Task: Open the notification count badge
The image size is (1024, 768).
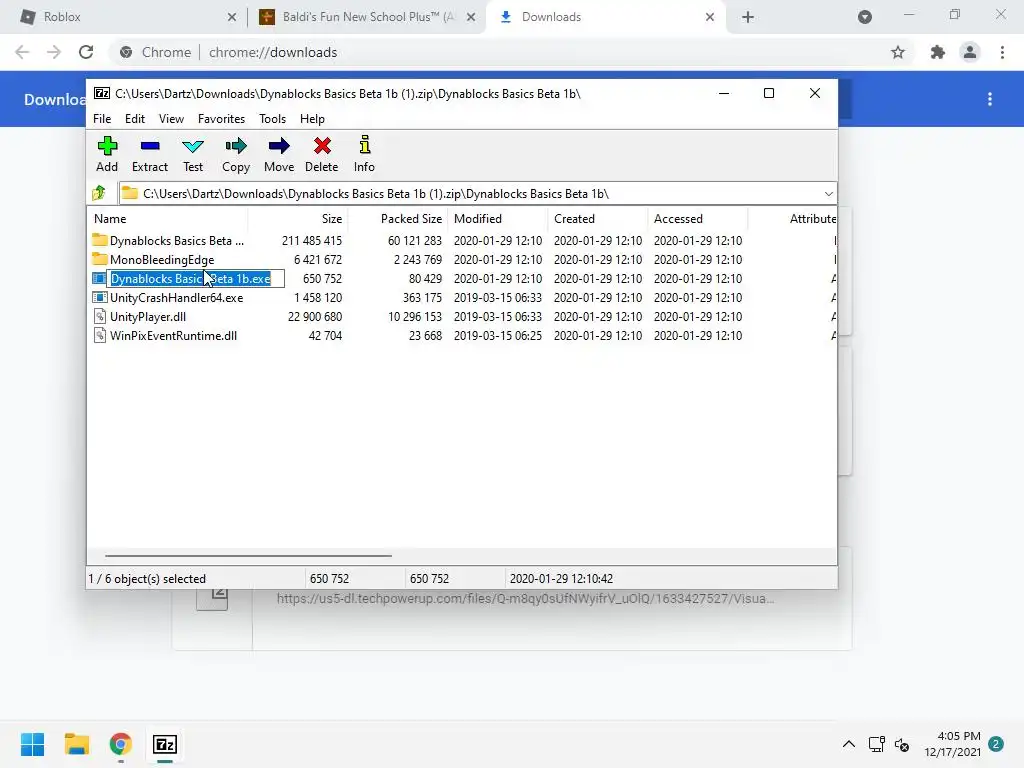Action: tap(995, 744)
